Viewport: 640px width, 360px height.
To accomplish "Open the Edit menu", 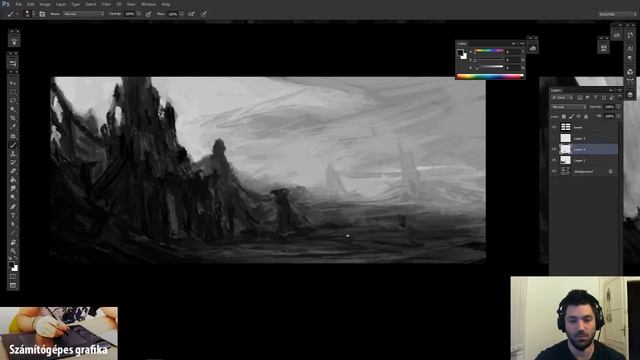I will 31,4.
